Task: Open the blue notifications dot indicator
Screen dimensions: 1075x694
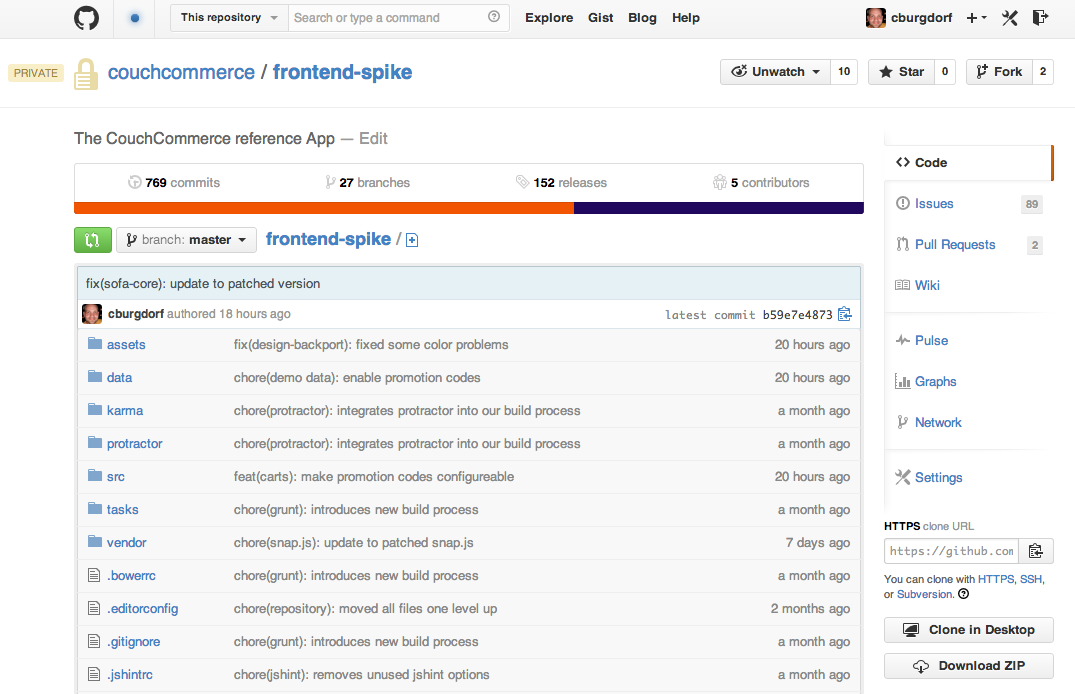Action: (x=135, y=18)
